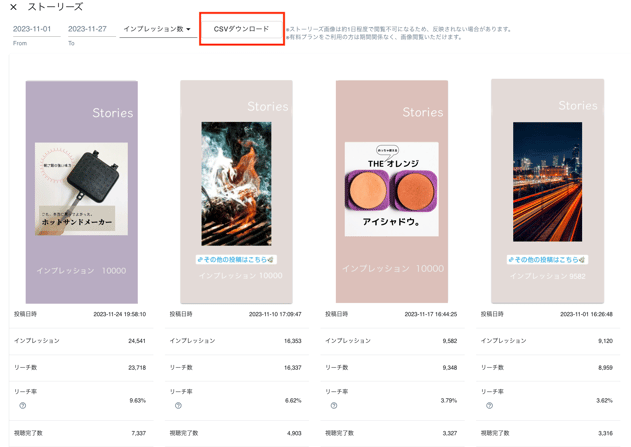
Task: Select the 24,541 impressions value in first card
Action: [137, 341]
